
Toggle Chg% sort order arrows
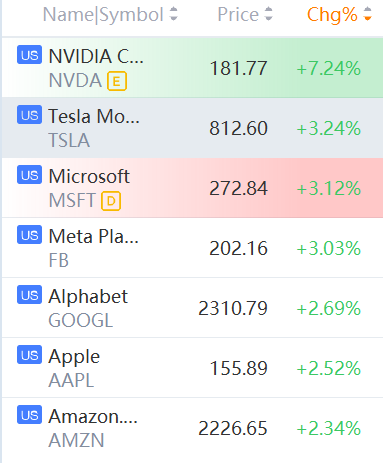(367, 14)
